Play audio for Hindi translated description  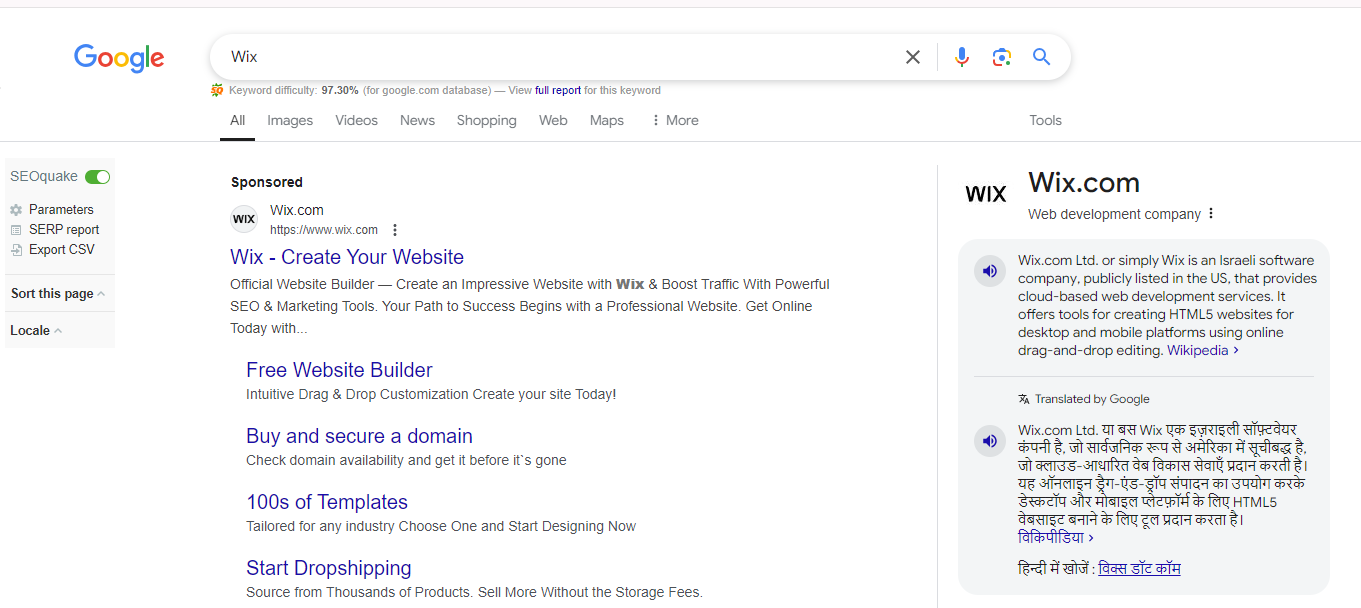tap(989, 441)
